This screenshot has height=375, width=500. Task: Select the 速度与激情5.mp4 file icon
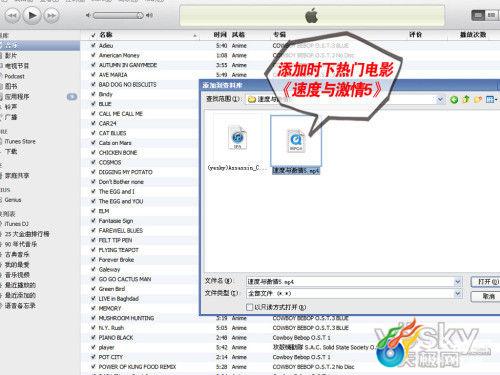pyautogui.click(x=296, y=141)
